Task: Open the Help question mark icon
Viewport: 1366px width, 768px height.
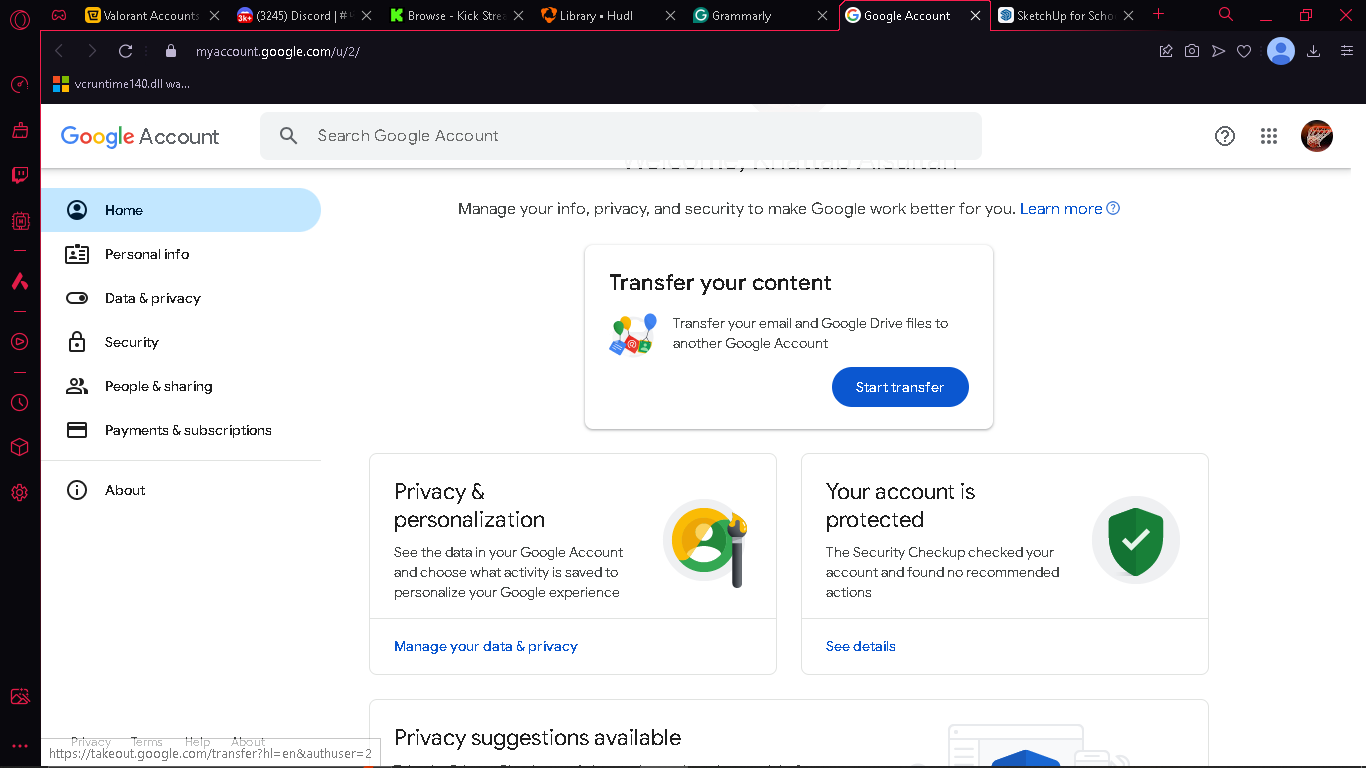Action: 1225,136
